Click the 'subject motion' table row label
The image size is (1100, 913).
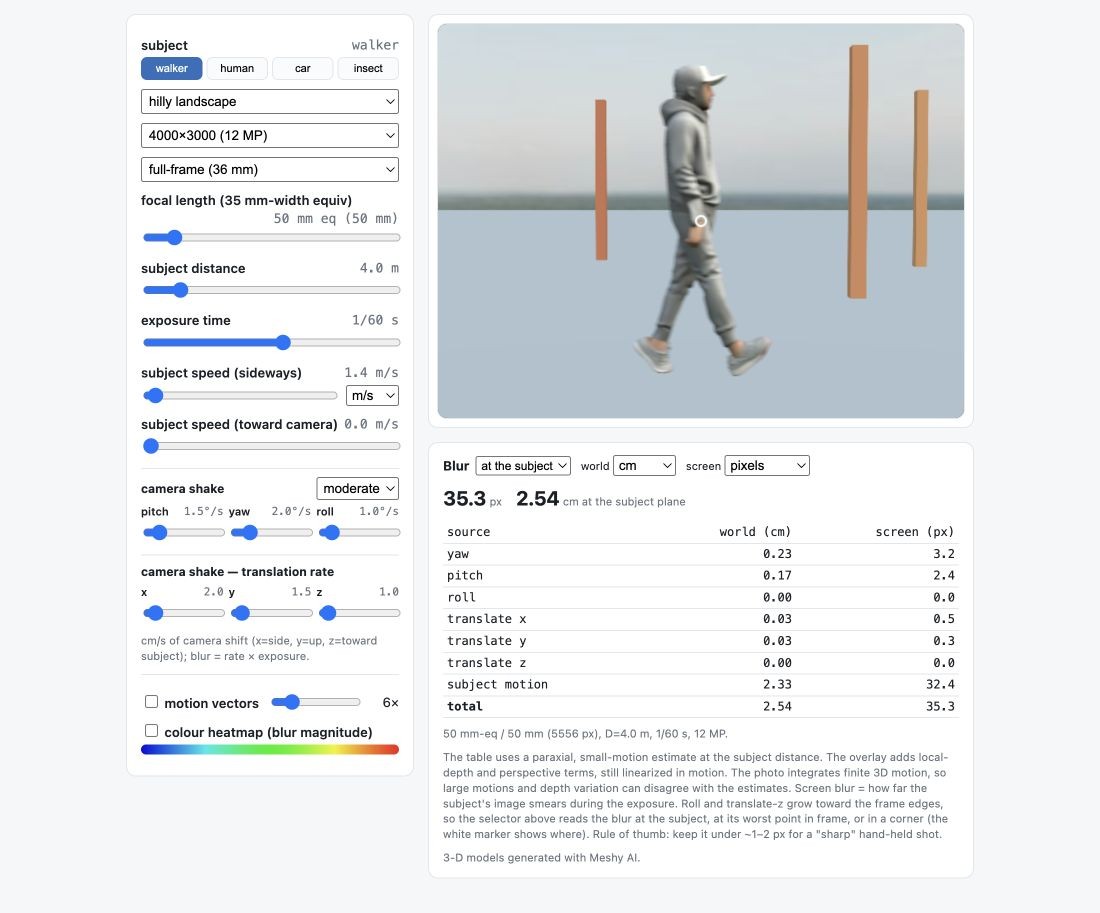coord(497,684)
